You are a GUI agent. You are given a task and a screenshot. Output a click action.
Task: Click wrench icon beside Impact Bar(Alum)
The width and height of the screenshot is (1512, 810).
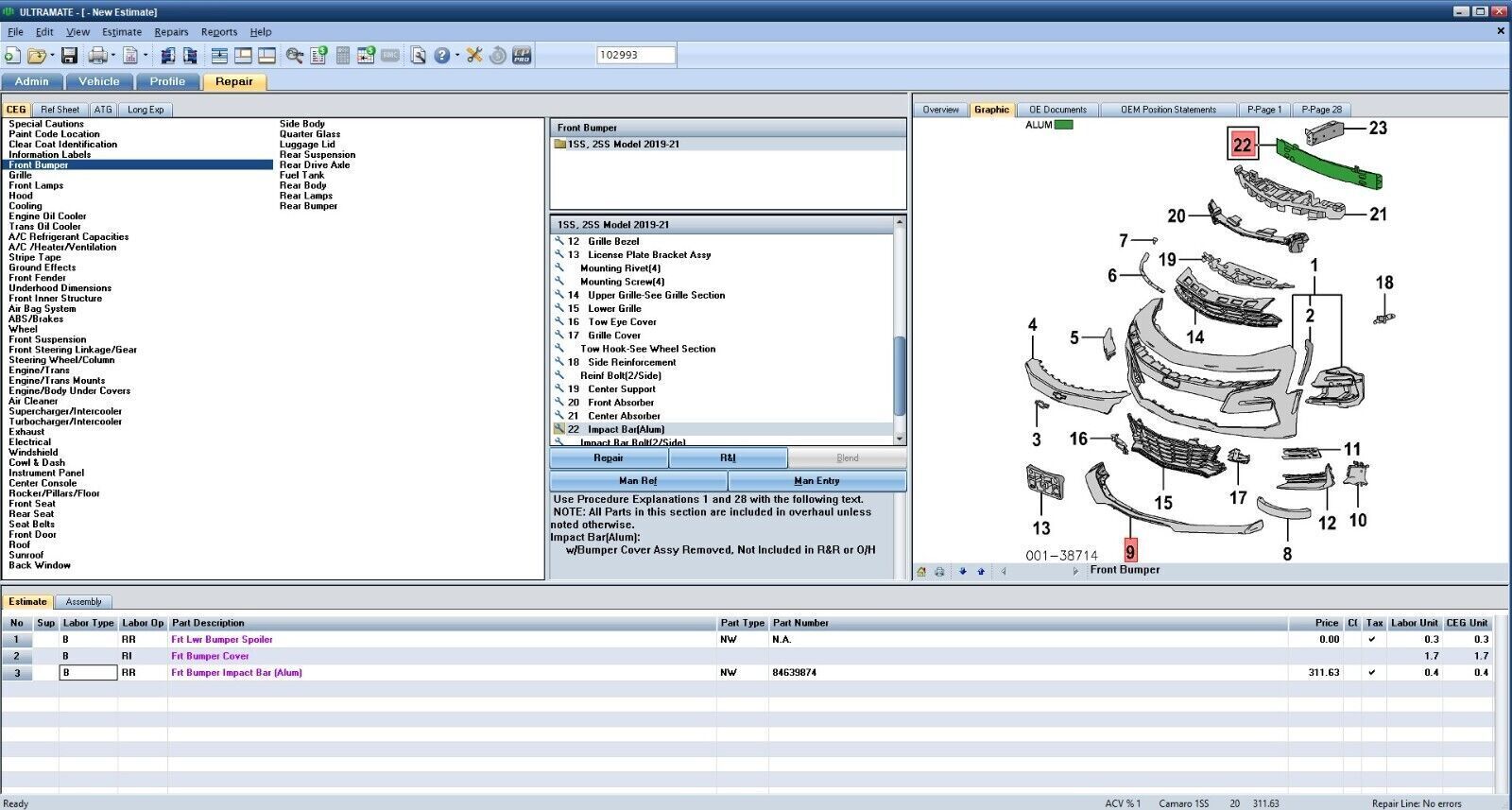click(x=559, y=429)
